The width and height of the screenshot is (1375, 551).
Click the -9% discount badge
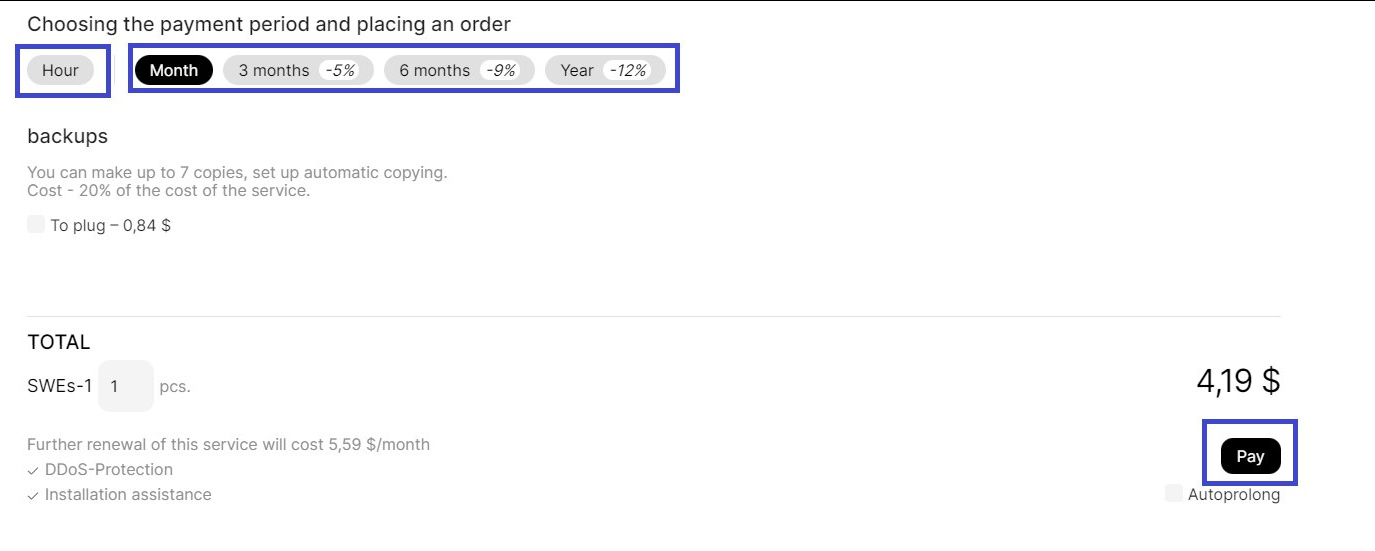coord(501,70)
